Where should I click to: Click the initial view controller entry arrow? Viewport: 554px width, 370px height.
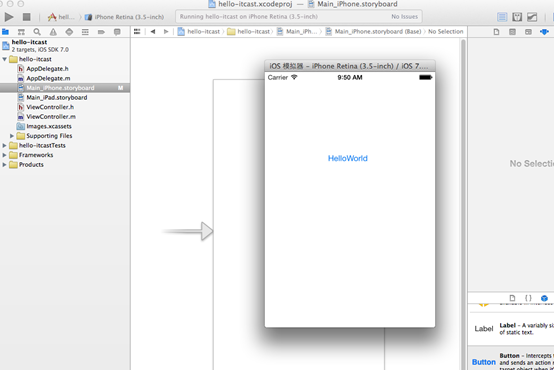pos(188,231)
